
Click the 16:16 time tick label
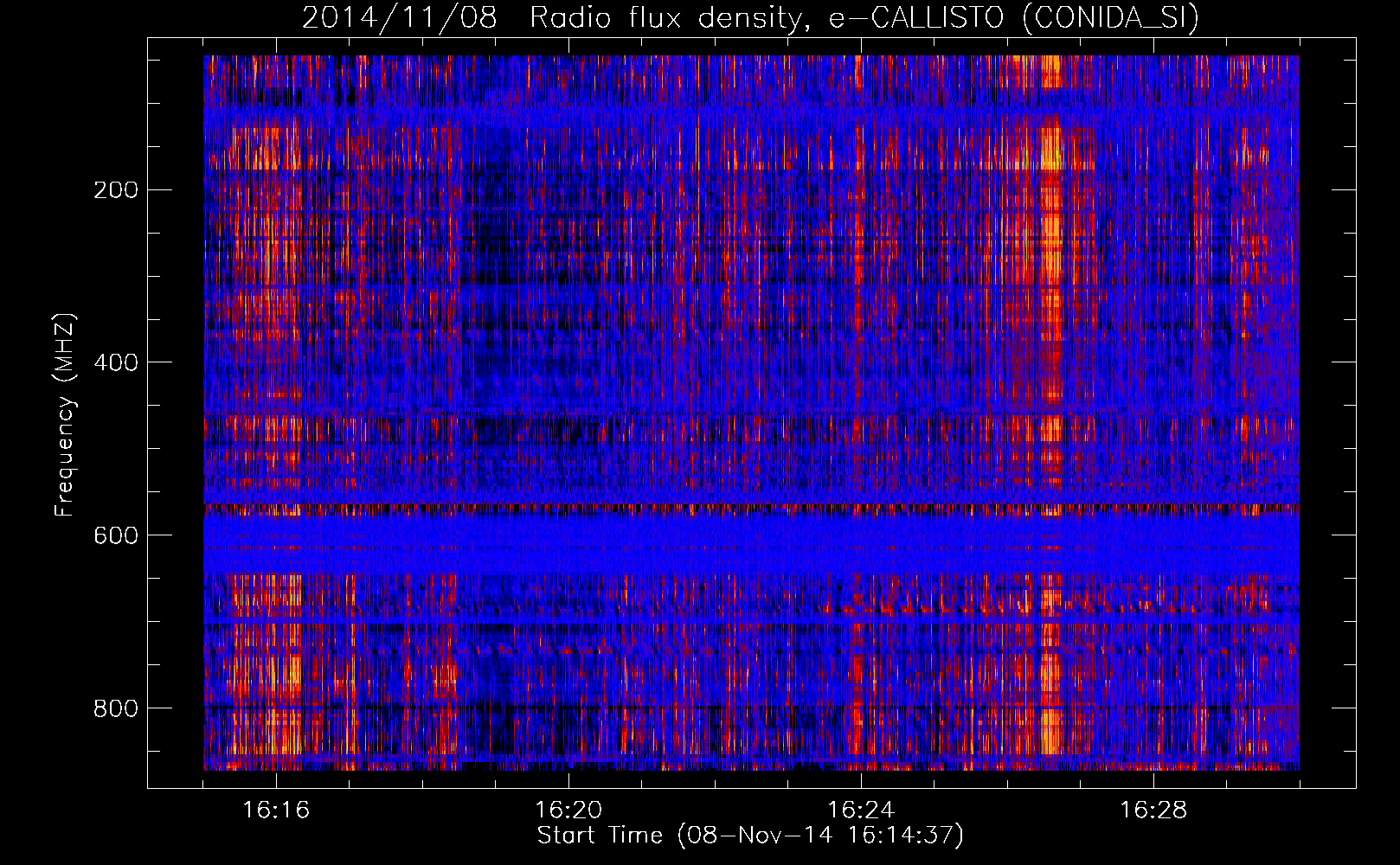coord(276,811)
